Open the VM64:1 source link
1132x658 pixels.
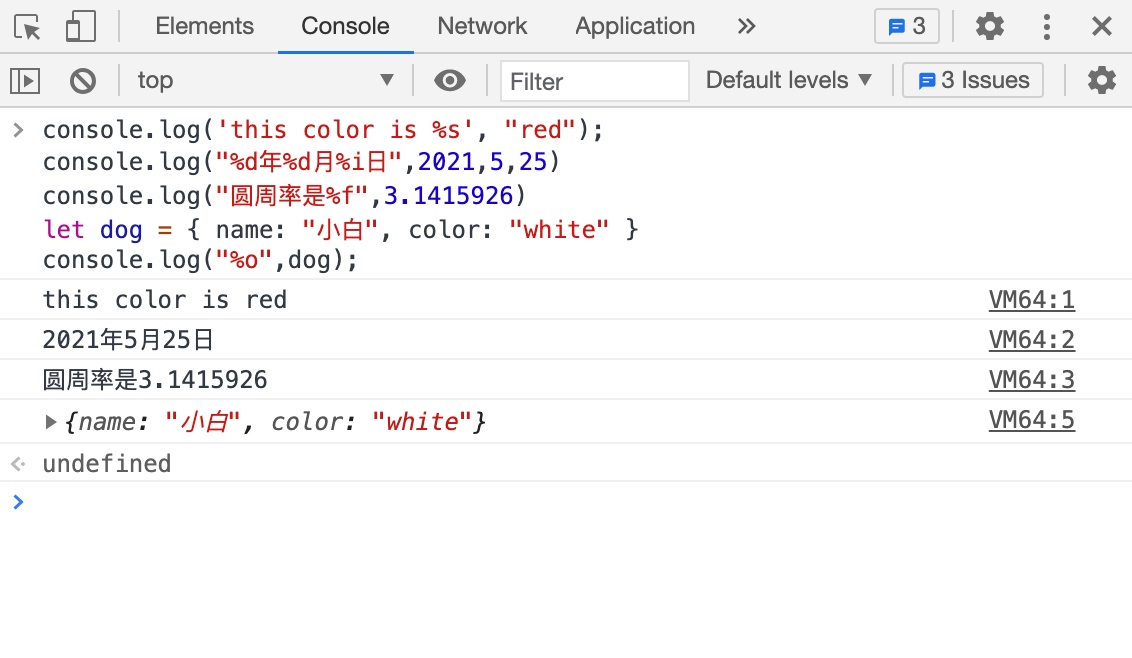coord(1031,300)
